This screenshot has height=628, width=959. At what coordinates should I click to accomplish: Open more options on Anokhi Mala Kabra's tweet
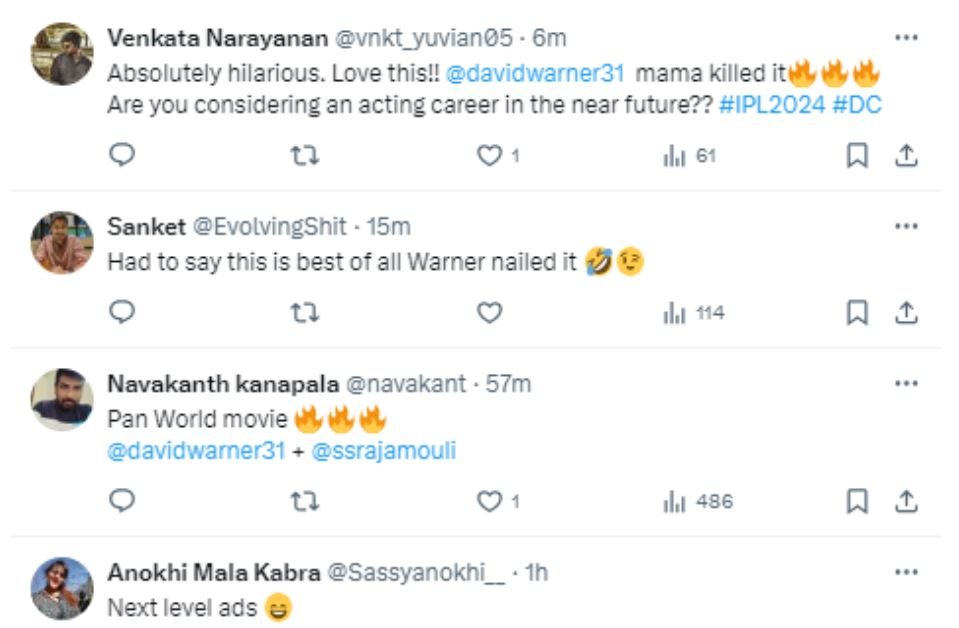tap(906, 572)
